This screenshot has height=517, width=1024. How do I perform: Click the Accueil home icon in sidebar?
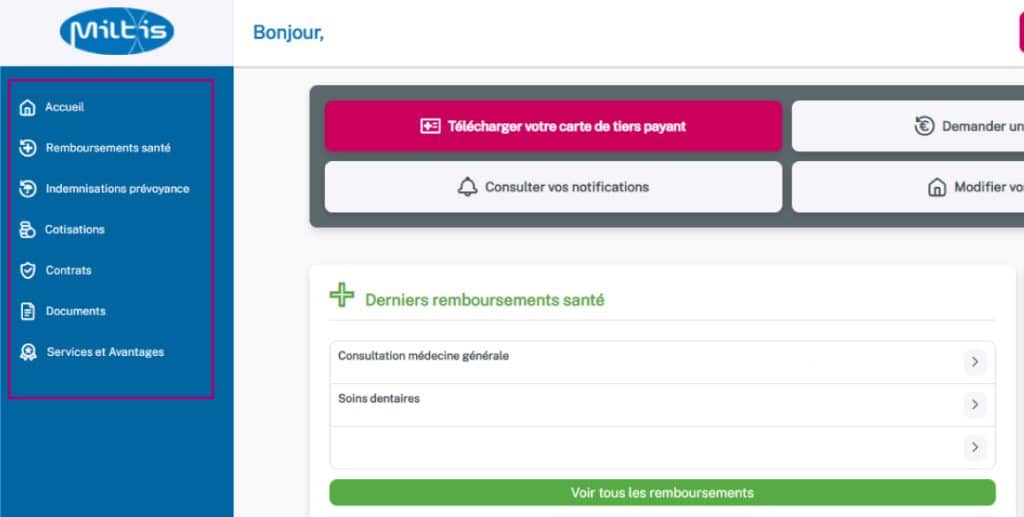[28, 108]
